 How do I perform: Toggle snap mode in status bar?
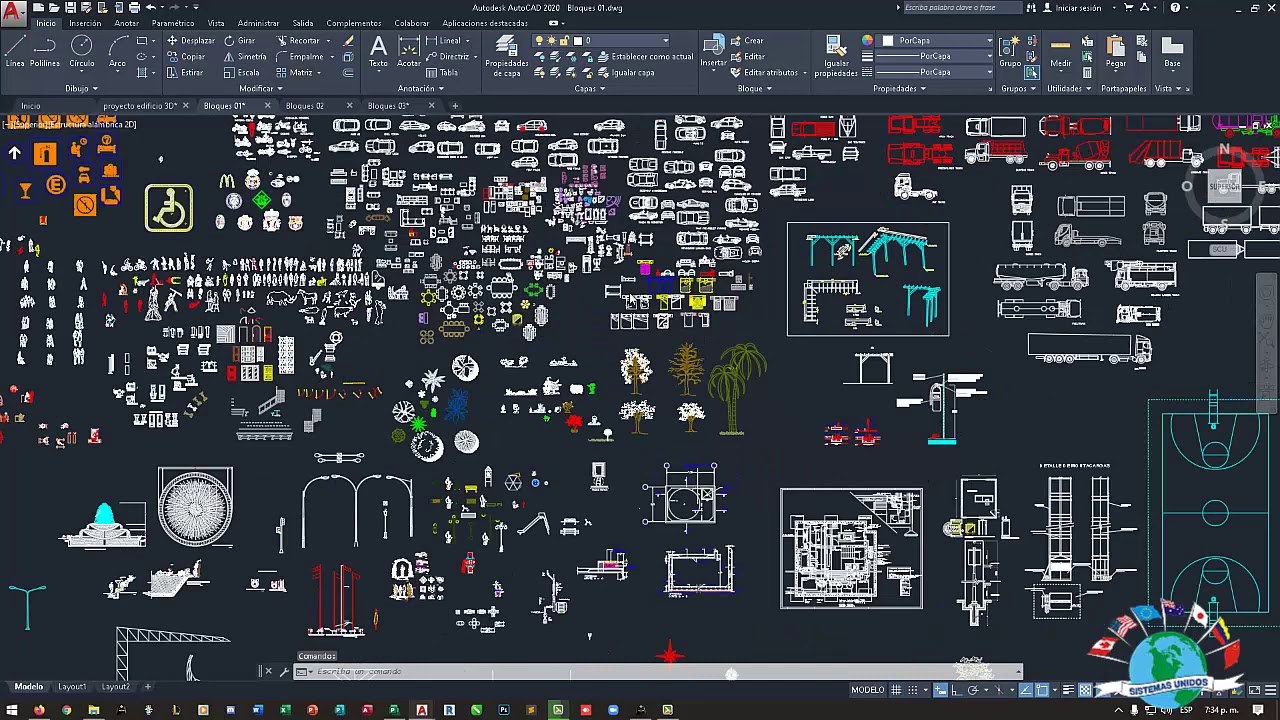(912, 690)
